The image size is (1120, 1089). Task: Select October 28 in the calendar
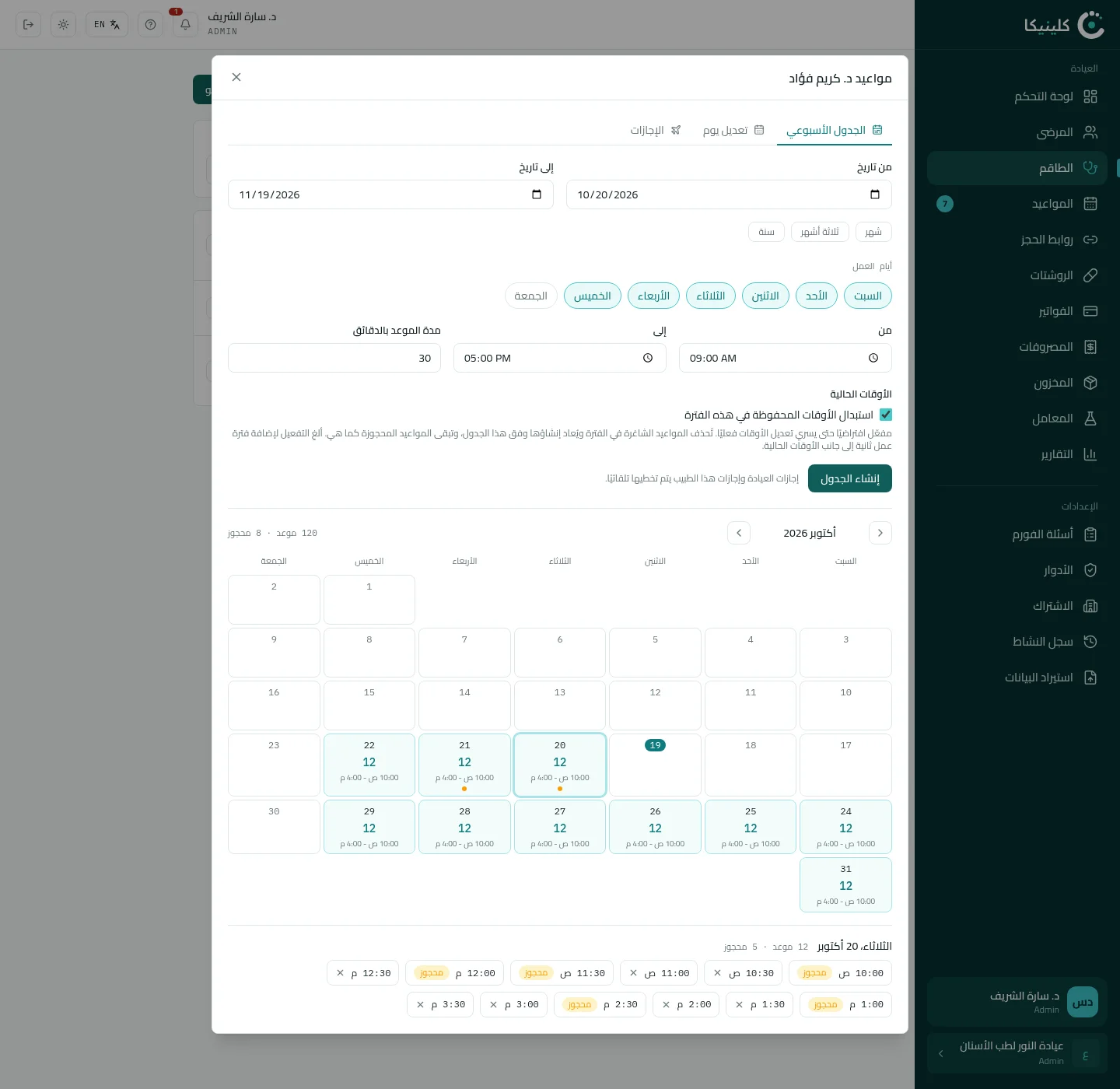click(x=464, y=827)
